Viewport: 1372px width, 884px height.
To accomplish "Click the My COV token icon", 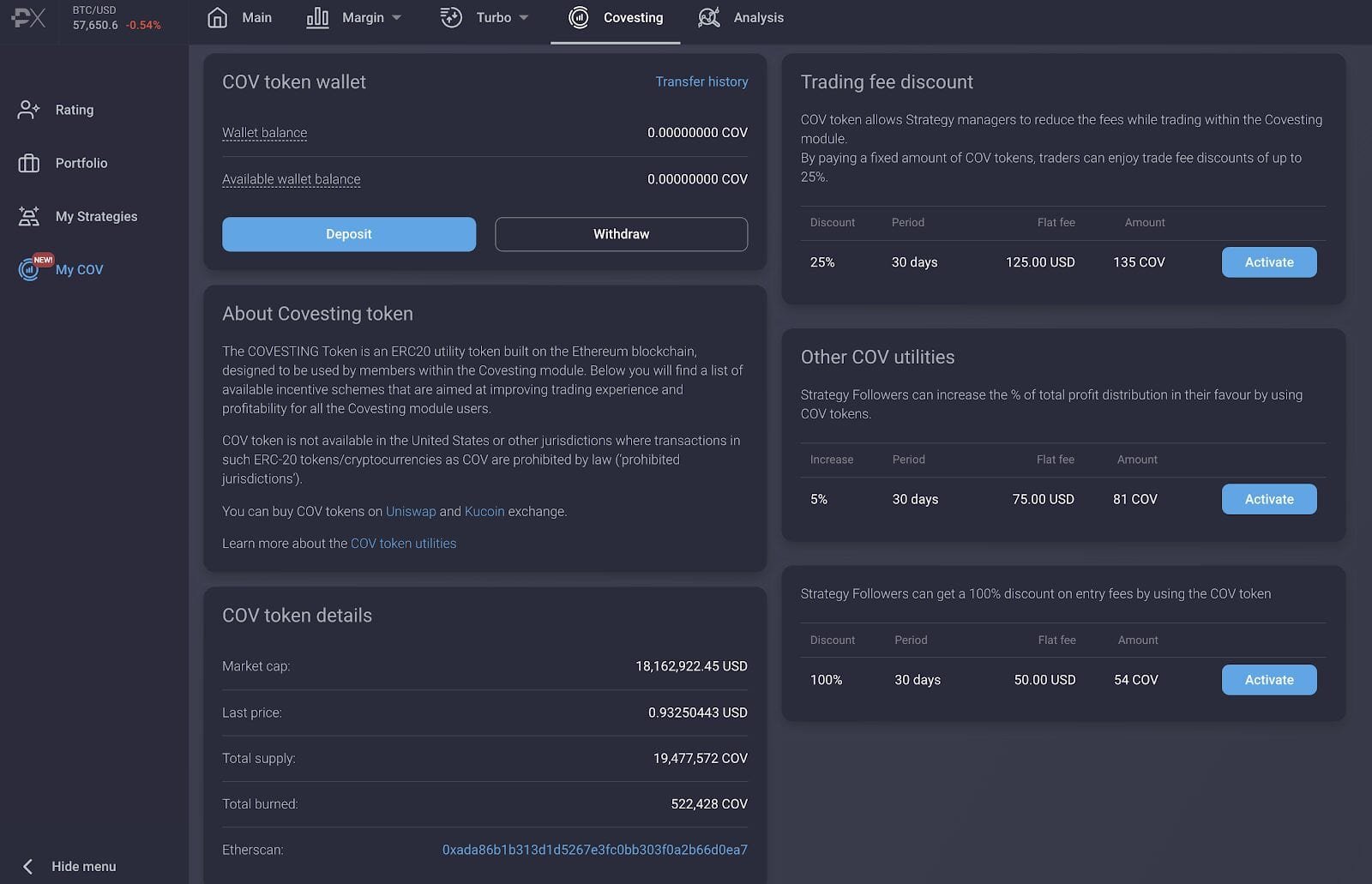I will [x=29, y=270].
